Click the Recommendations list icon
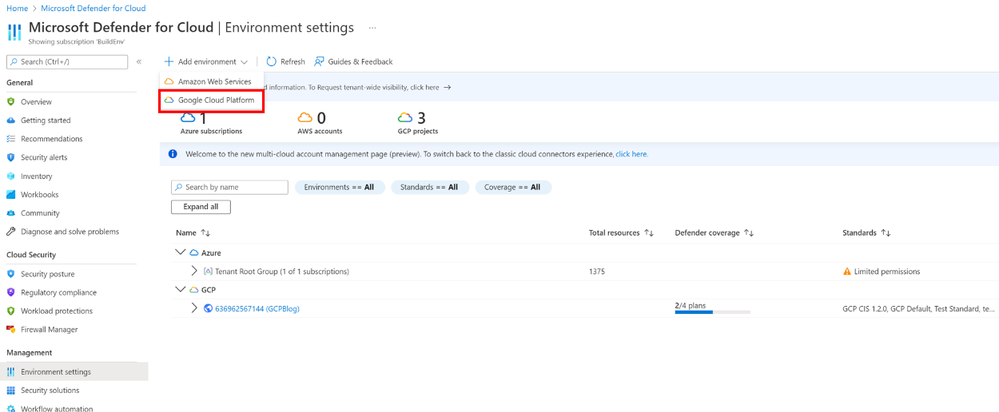This screenshot has width=999, height=412. click(x=10, y=139)
